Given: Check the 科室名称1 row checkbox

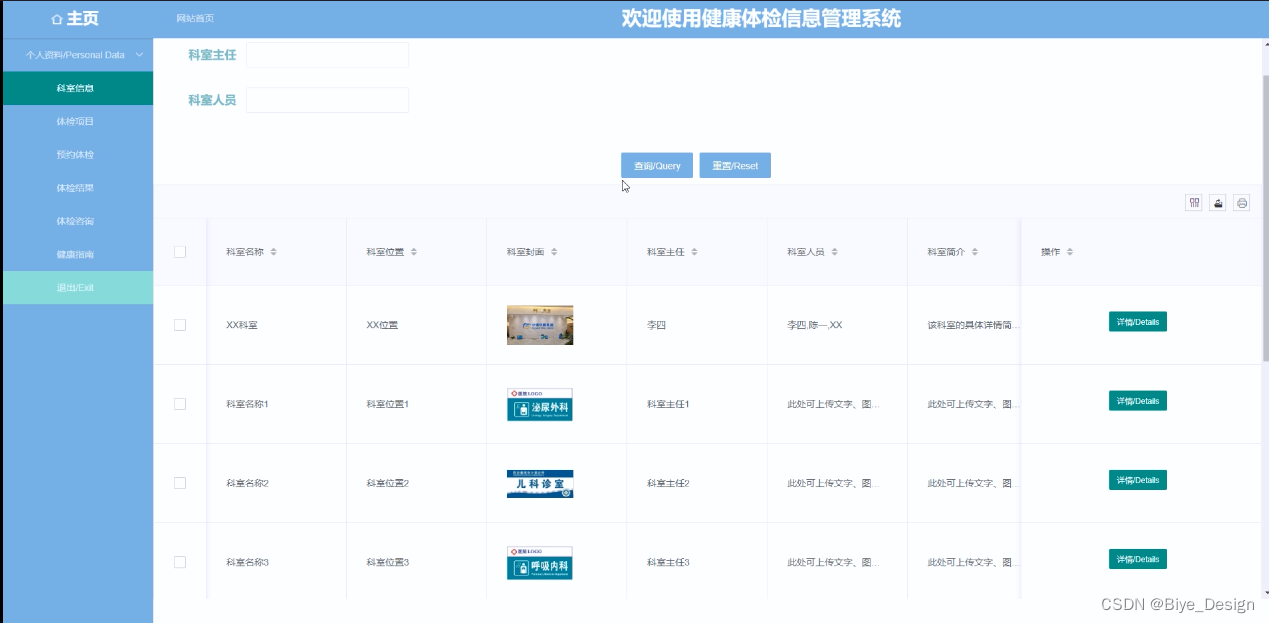Looking at the screenshot, I should [180, 404].
